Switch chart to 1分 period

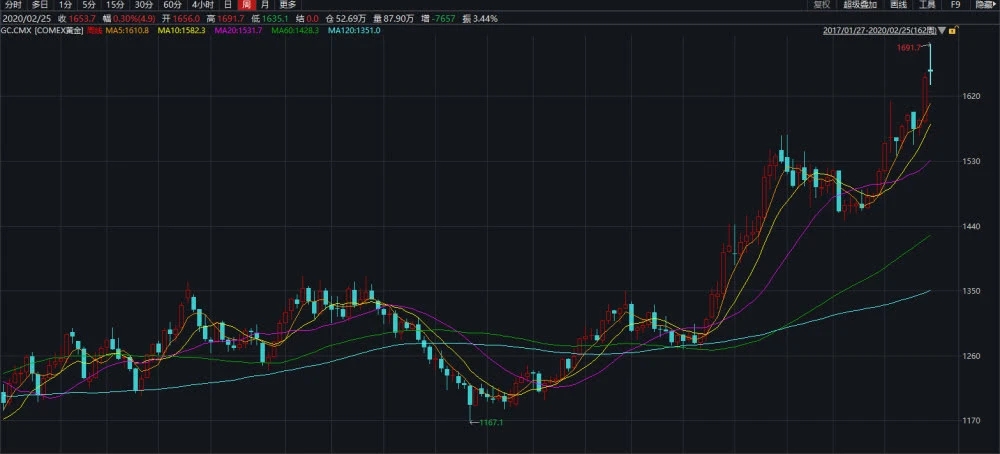click(65, 5)
